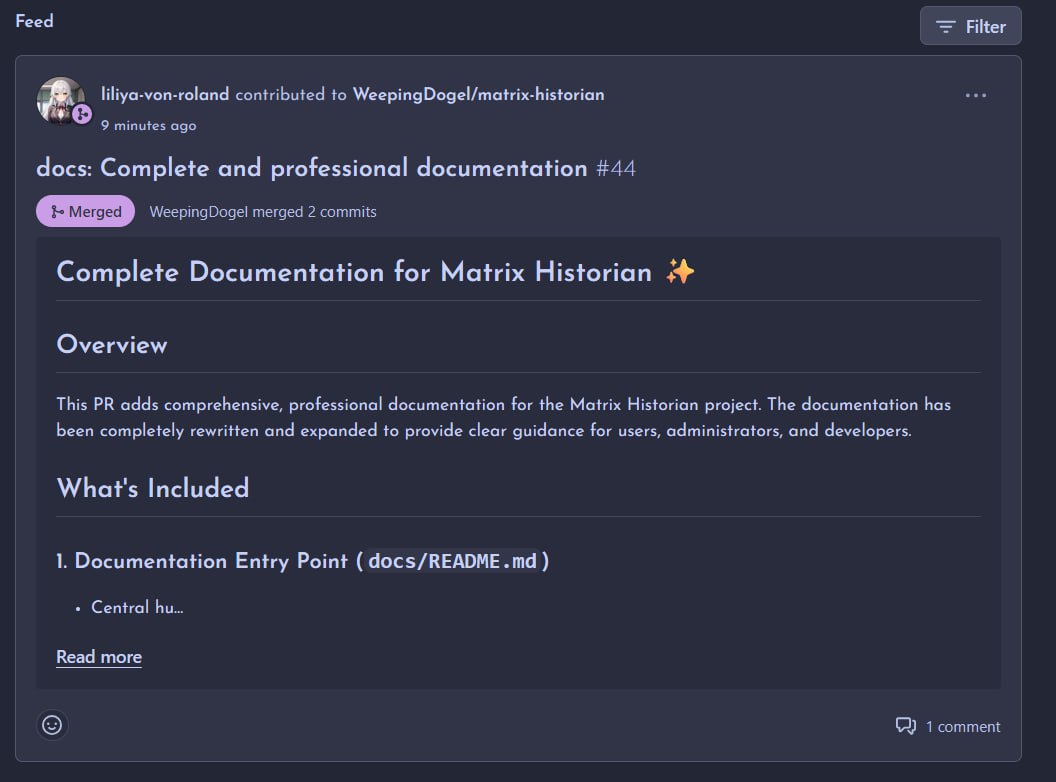This screenshot has width=1056, height=782.
Task: Open the three-dot options menu on the post
Action: (975, 96)
